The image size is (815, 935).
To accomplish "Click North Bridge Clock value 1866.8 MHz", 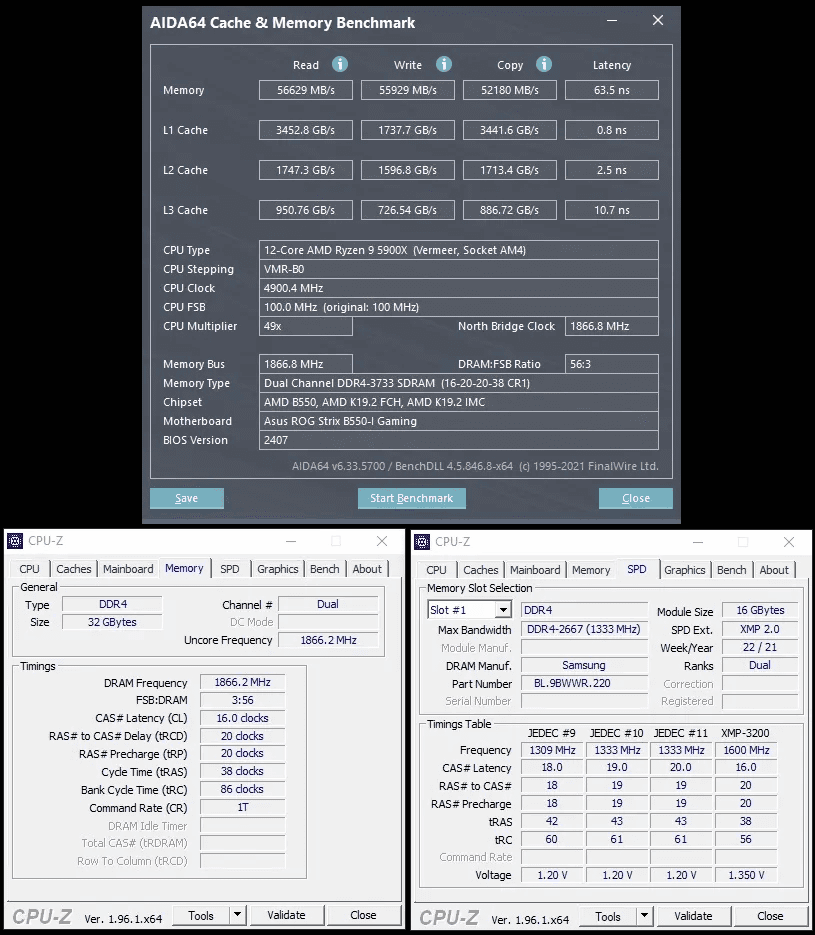I will tap(612, 326).
